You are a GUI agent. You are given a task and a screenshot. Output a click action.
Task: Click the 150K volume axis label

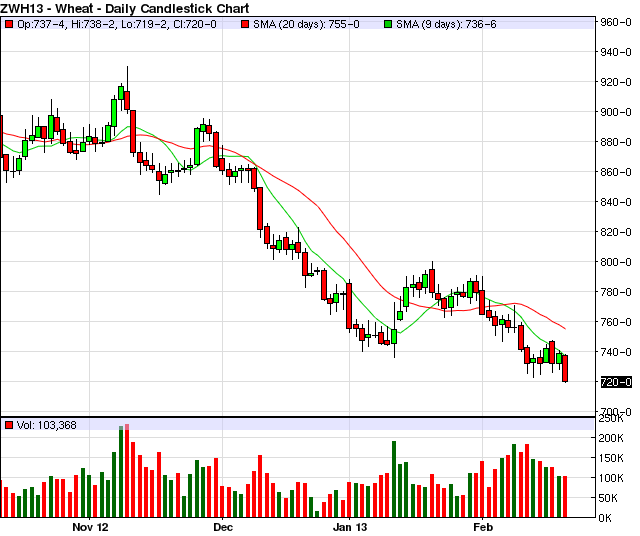click(x=611, y=458)
